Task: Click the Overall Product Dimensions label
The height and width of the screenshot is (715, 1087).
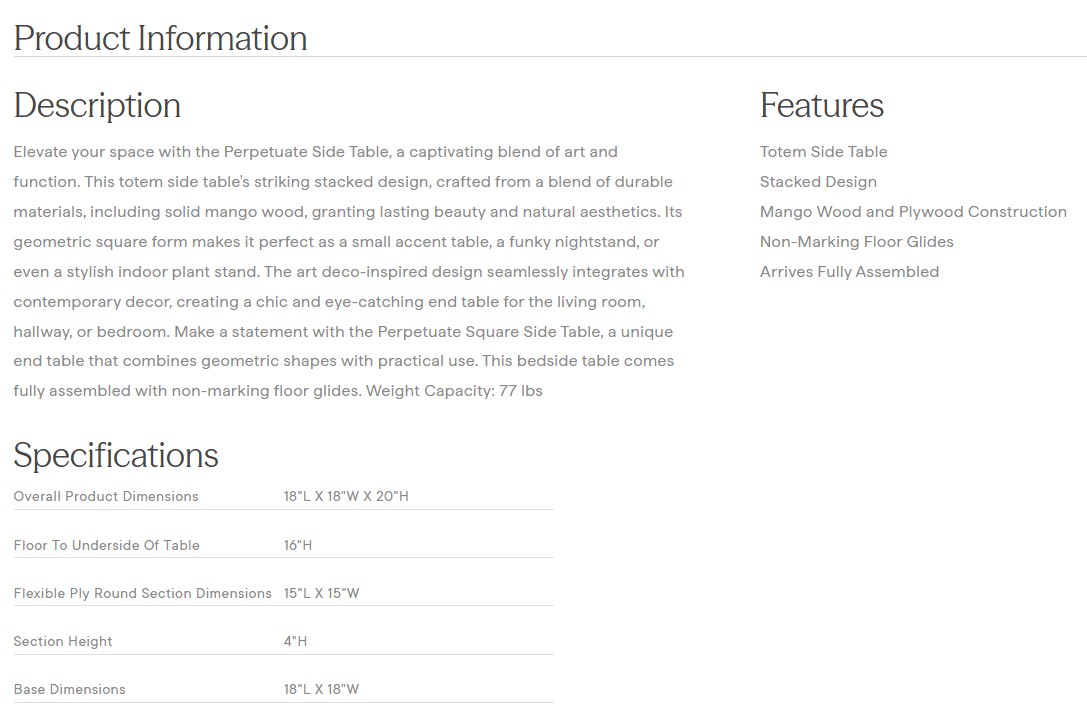Action: point(106,497)
